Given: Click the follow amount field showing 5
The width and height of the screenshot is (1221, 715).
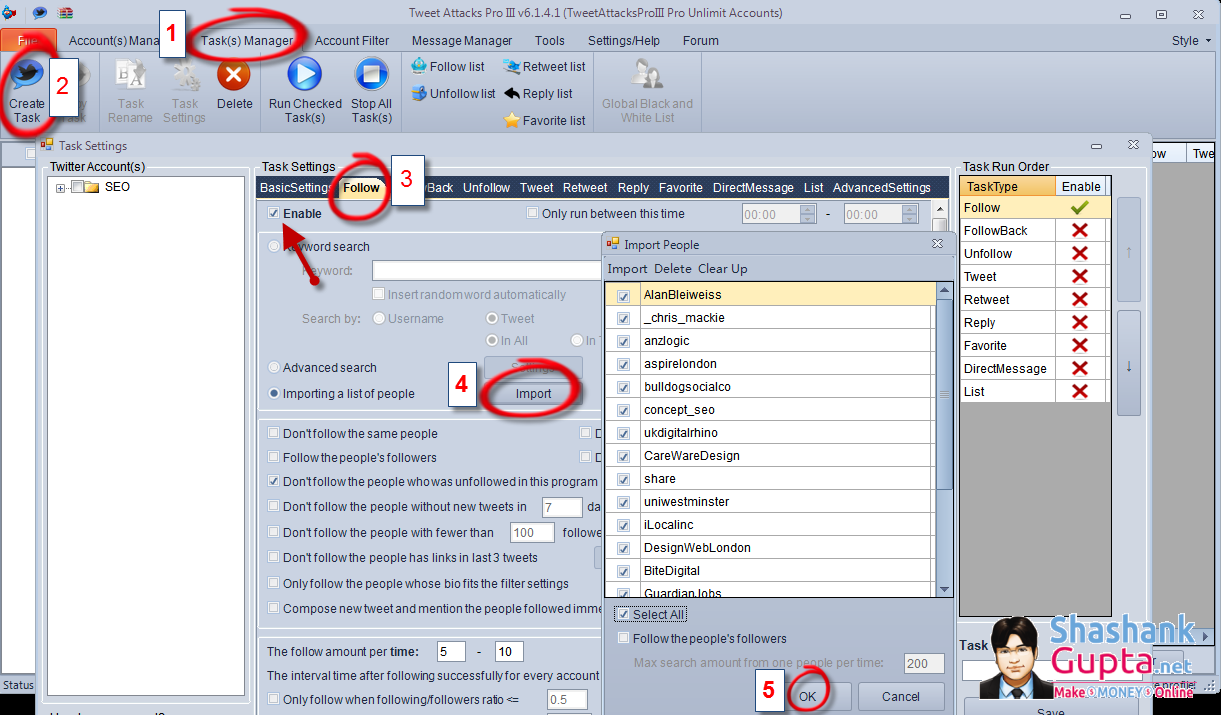Looking at the screenshot, I should click(x=451, y=652).
